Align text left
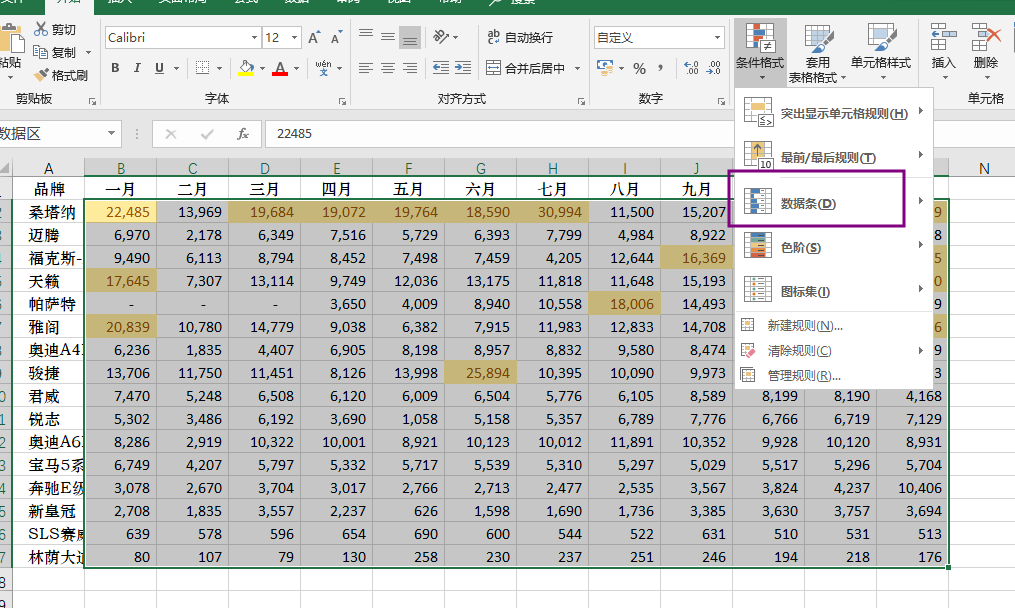Viewport: 1015px width, 608px height. pyautogui.click(x=366, y=68)
